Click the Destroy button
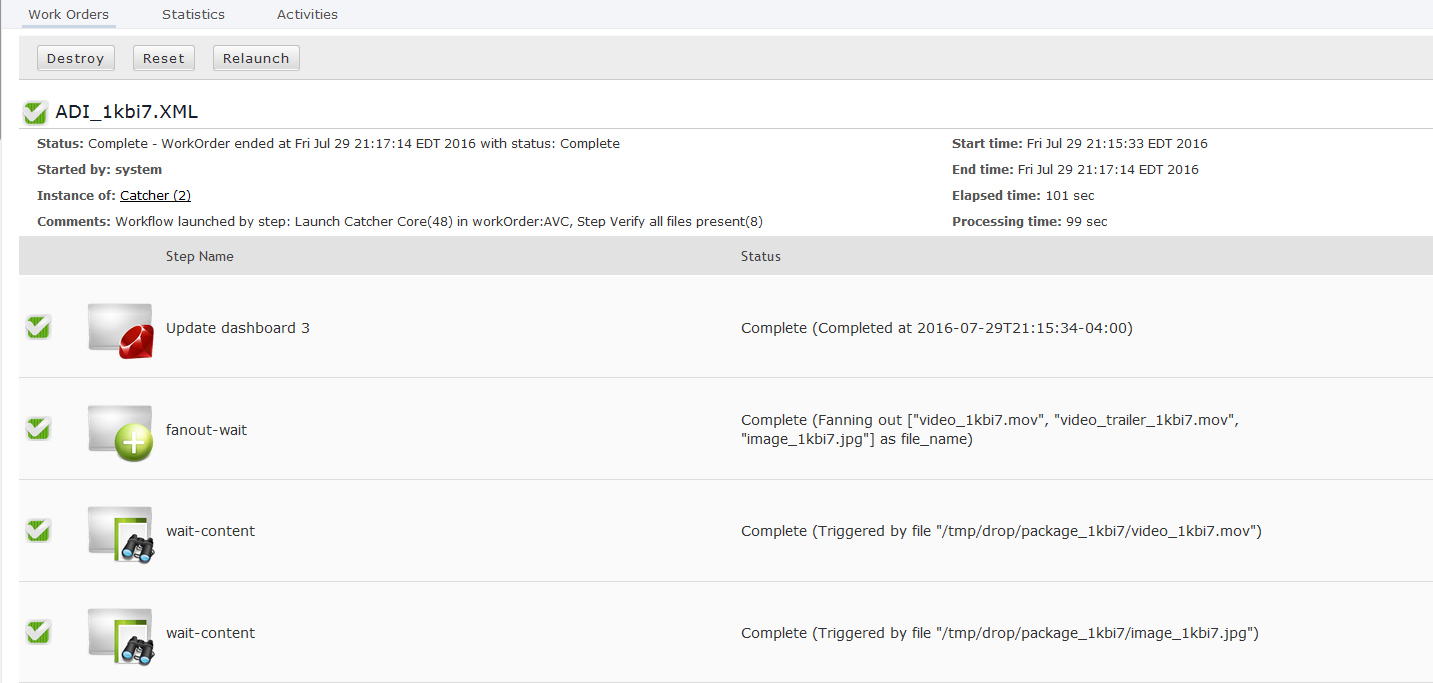The height and width of the screenshot is (683, 1433). pyautogui.click(x=76, y=58)
